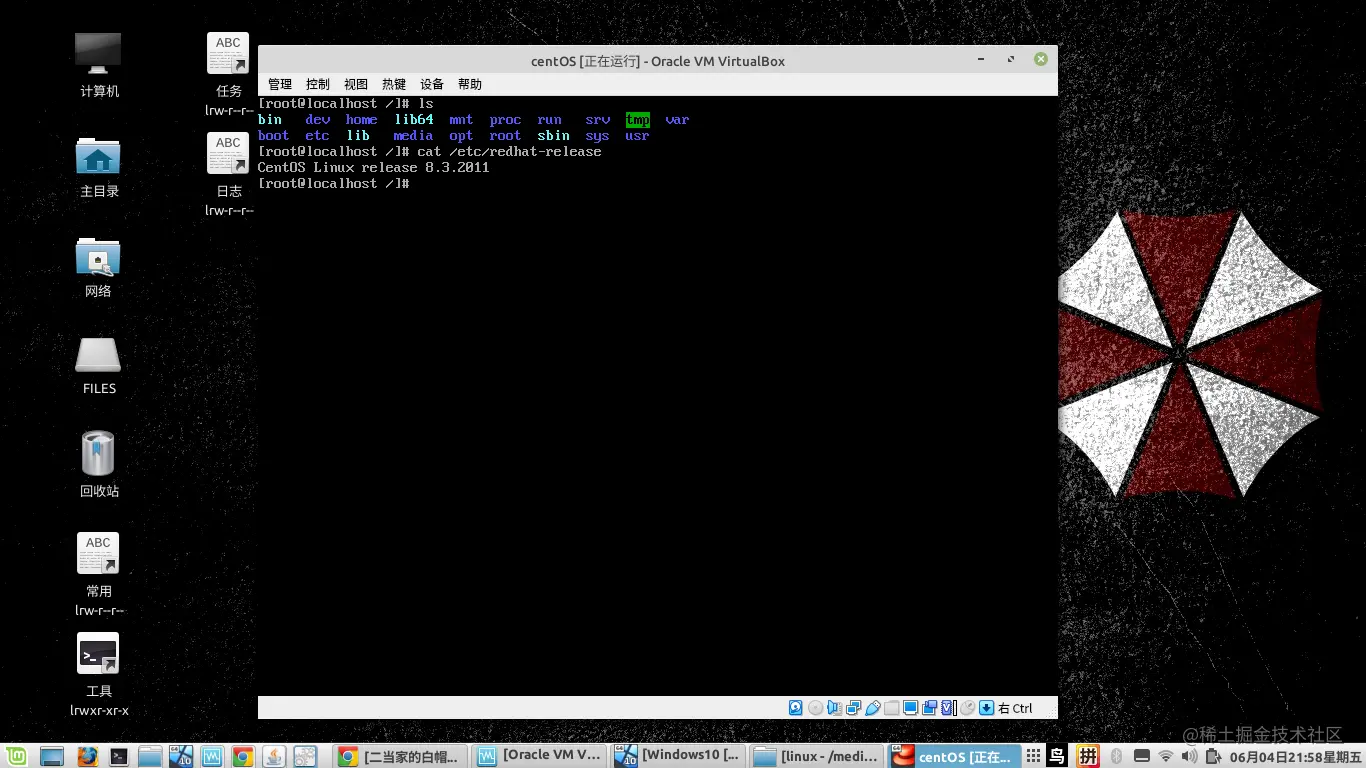This screenshot has height=768, width=1366.
Task: Click the lib64 entry in the ls output
Action: coord(414,120)
